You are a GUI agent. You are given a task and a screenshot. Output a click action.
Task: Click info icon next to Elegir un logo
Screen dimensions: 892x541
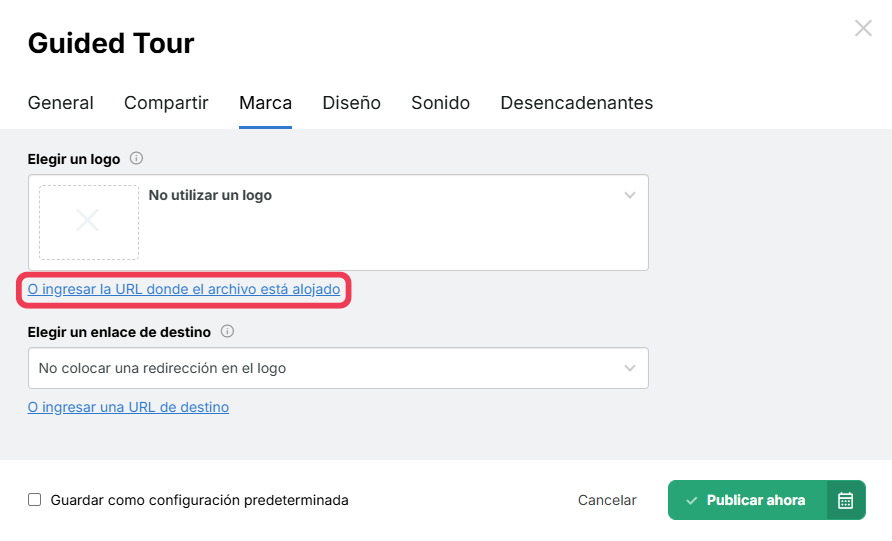[137, 158]
